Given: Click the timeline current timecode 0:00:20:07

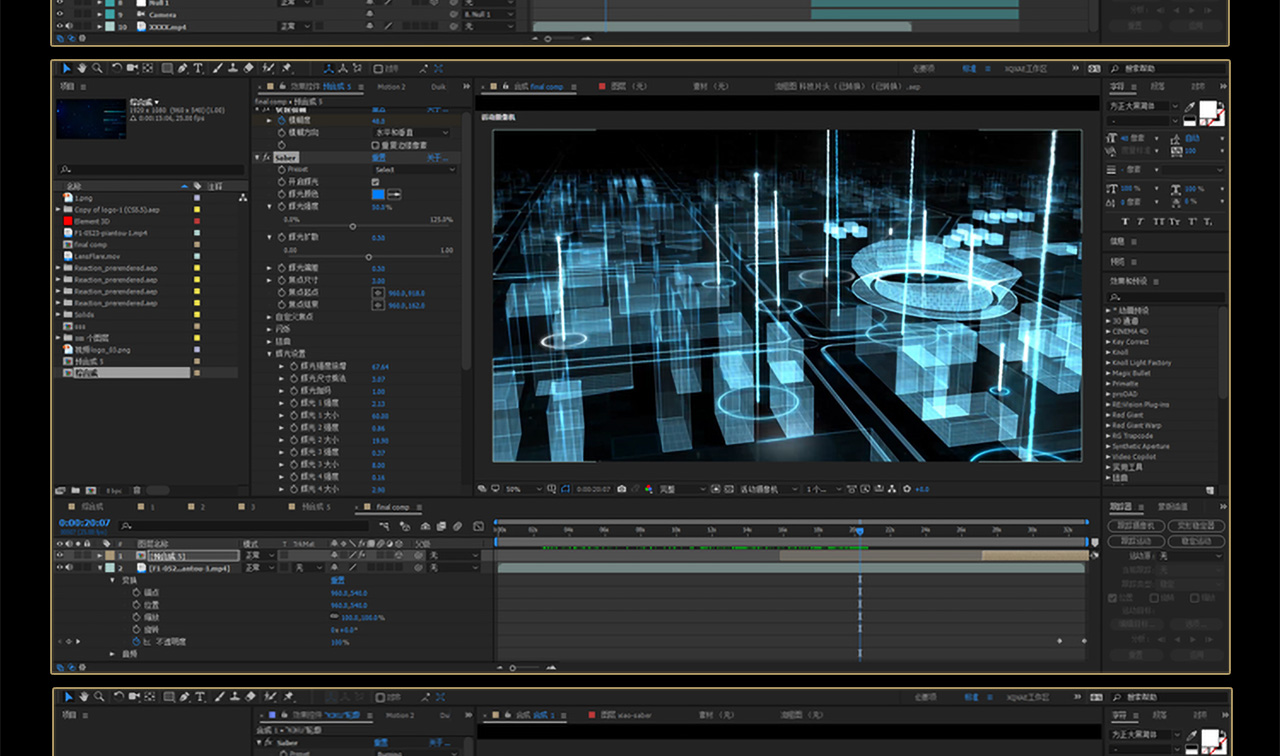Looking at the screenshot, I should tap(84, 522).
